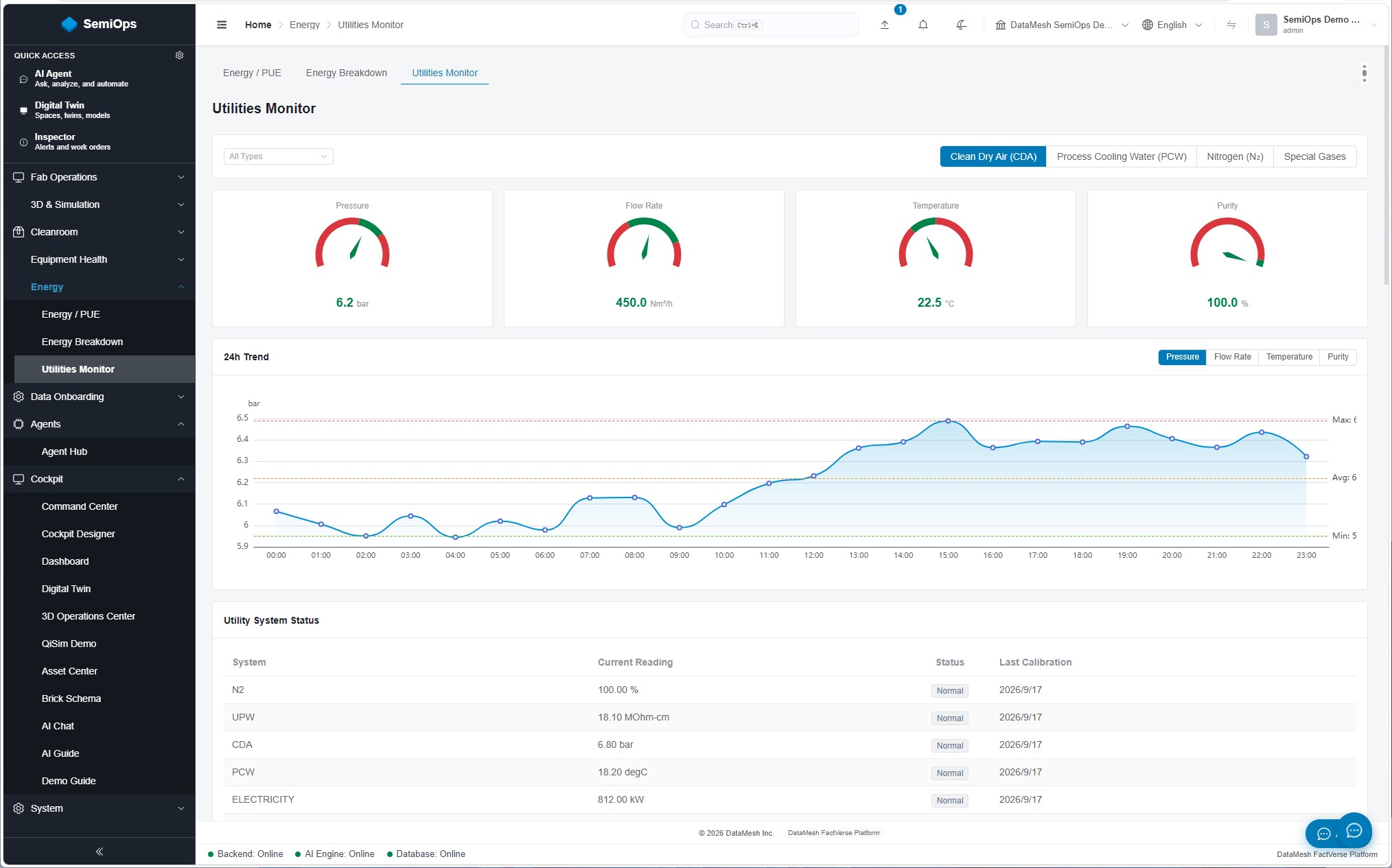Image resolution: width=1392 pixels, height=868 pixels.
Task: Collapse the sidebar with double chevron
Action: click(x=100, y=852)
